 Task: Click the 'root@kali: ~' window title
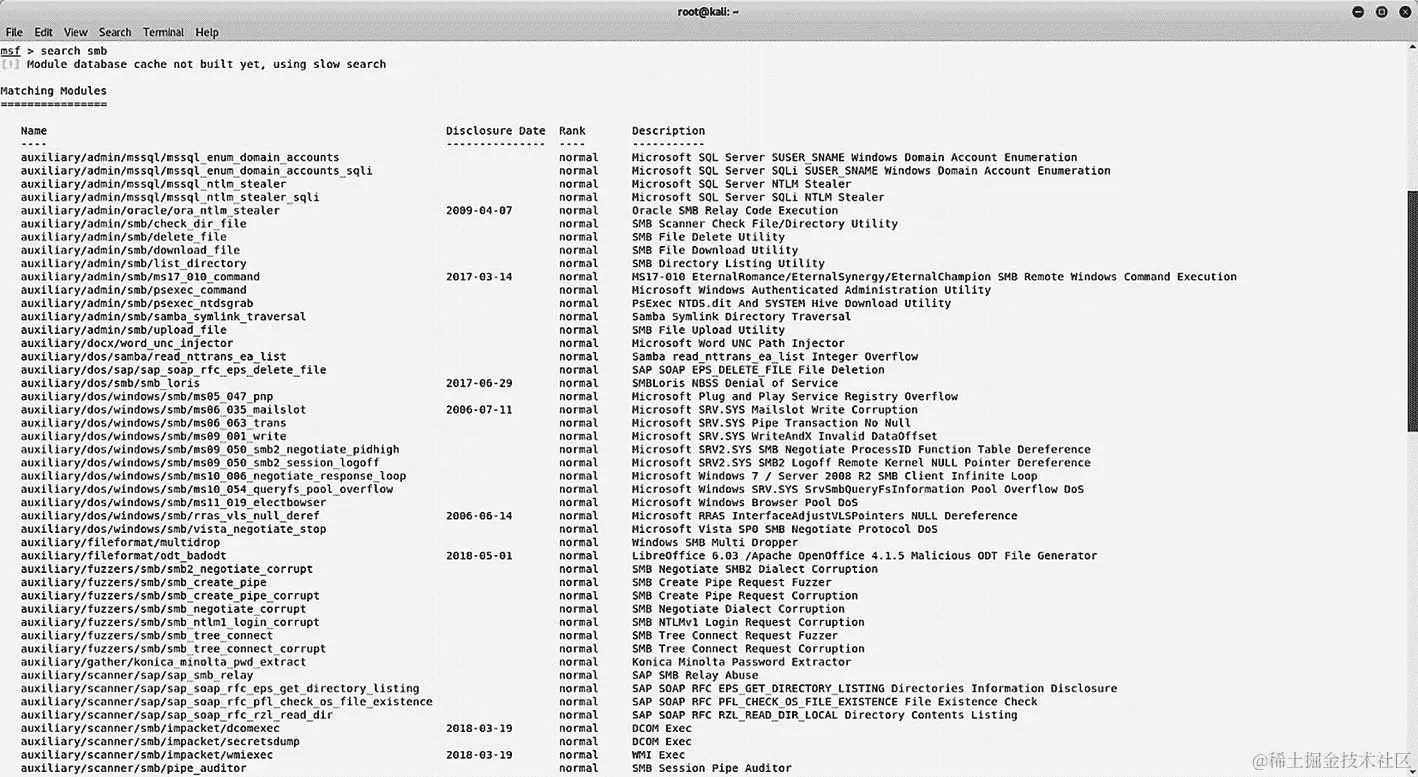708,12
